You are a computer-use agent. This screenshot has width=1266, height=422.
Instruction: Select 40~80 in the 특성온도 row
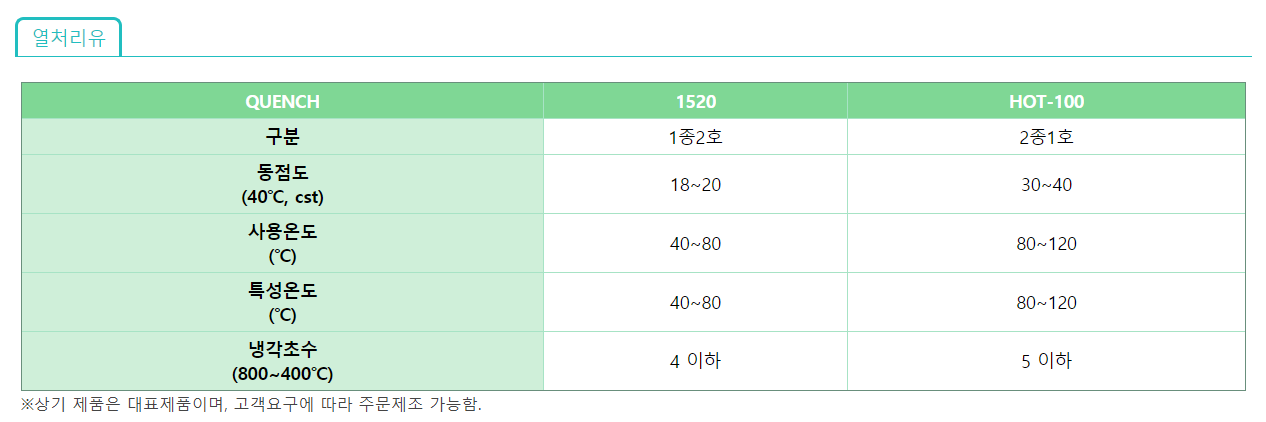pos(696,303)
